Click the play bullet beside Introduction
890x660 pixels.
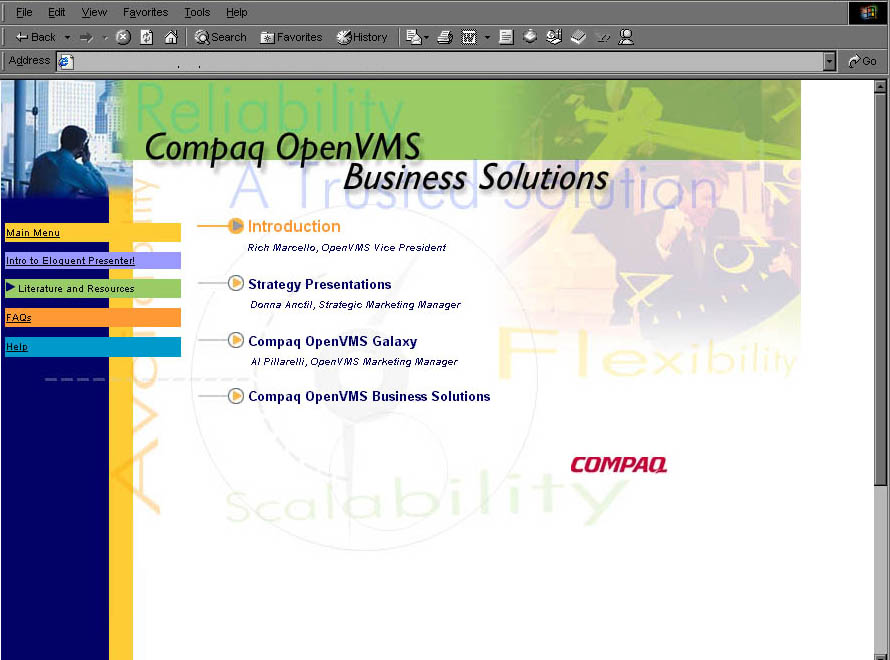point(236,226)
